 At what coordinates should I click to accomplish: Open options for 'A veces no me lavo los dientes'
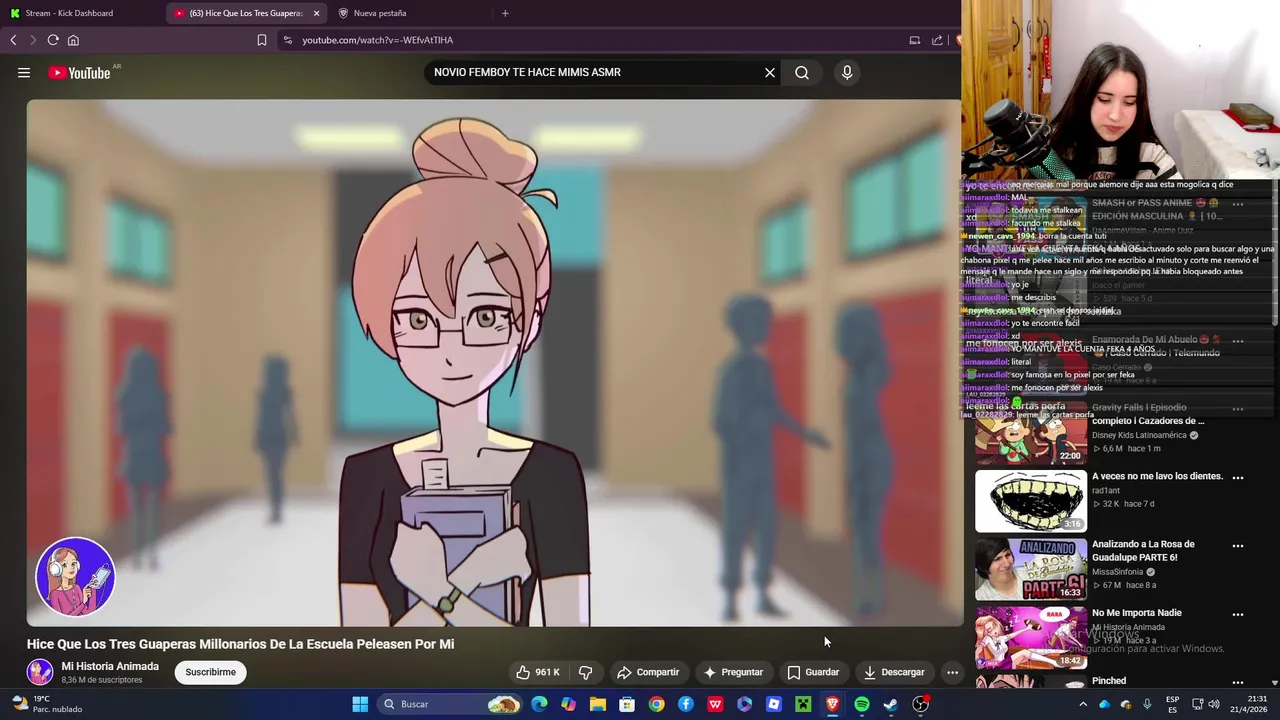tap(1238, 478)
